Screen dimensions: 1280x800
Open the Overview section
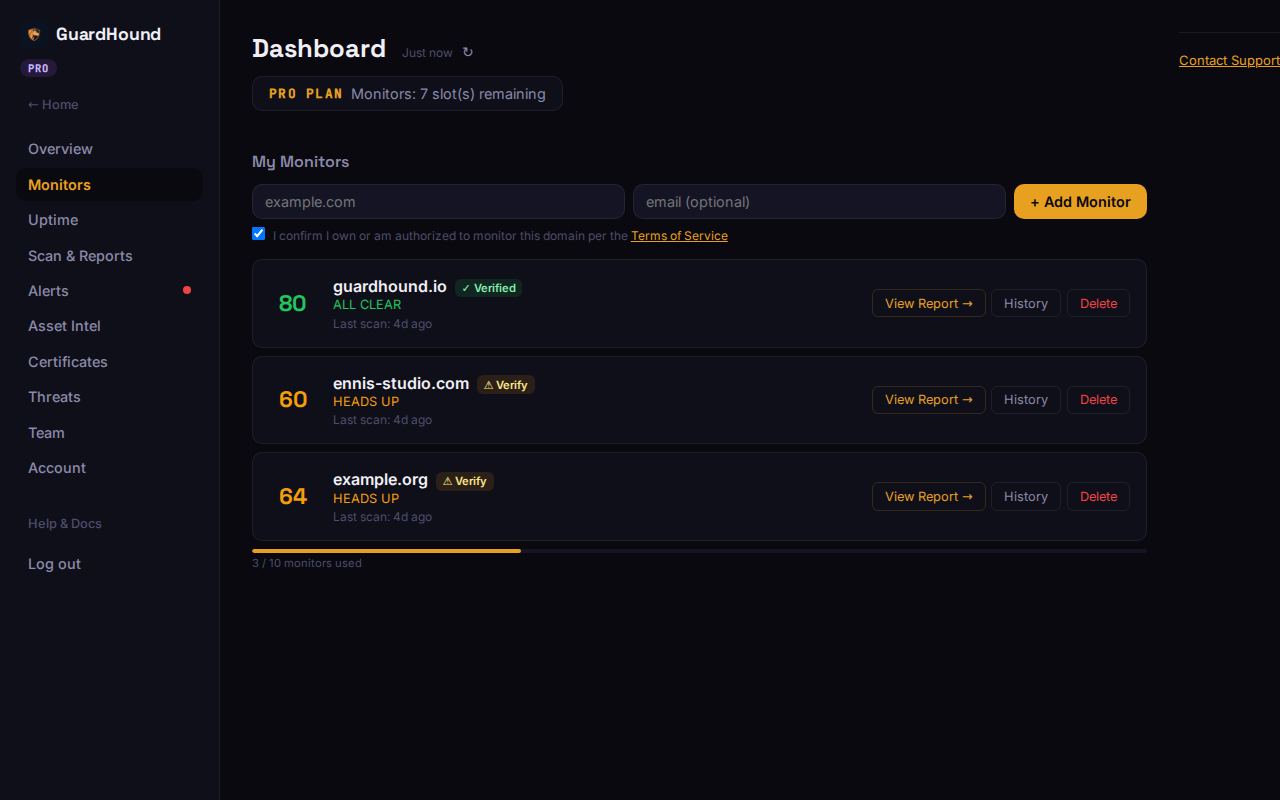pos(110,149)
